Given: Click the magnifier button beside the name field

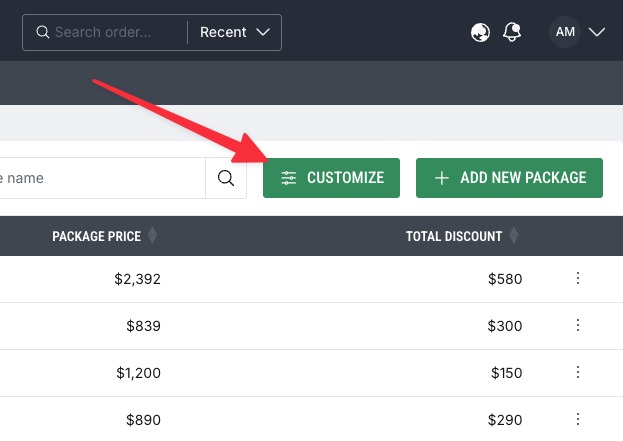Looking at the screenshot, I should 226,178.
